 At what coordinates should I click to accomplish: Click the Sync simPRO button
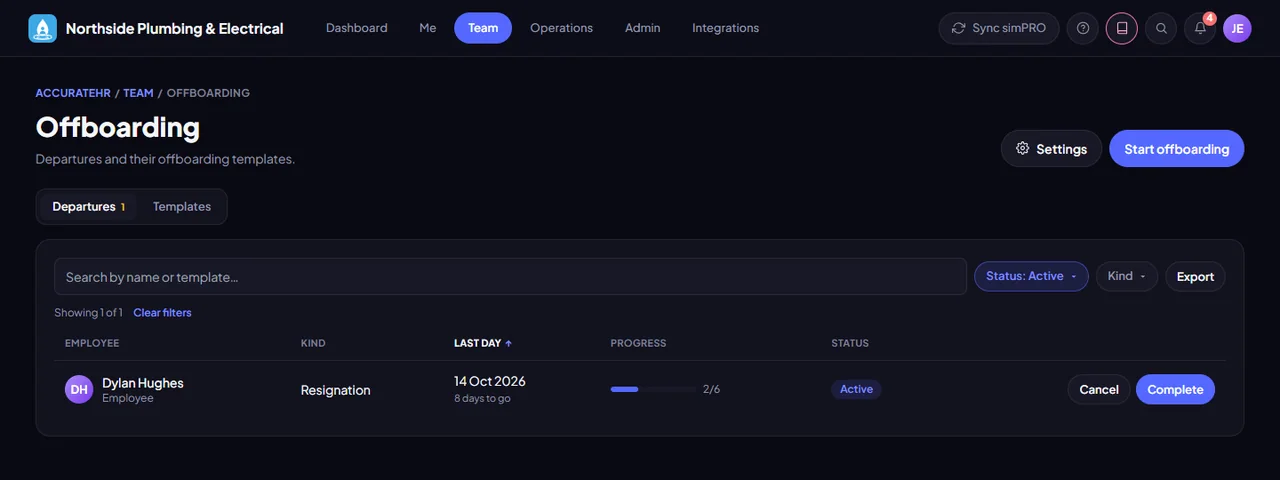click(999, 28)
